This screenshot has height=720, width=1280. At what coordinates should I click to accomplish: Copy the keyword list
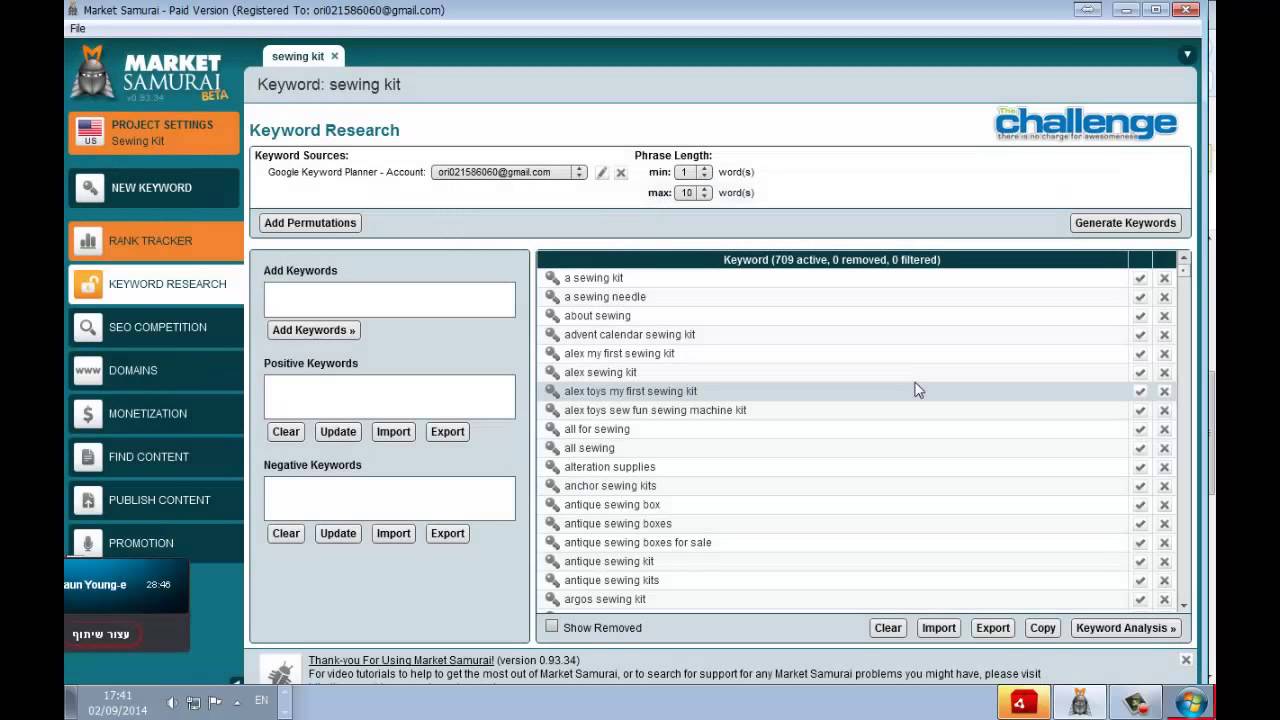tap(1042, 628)
